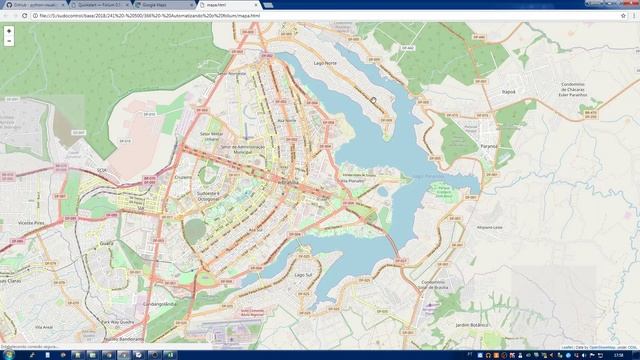Switch to the Google Maps tab

[163, 5]
